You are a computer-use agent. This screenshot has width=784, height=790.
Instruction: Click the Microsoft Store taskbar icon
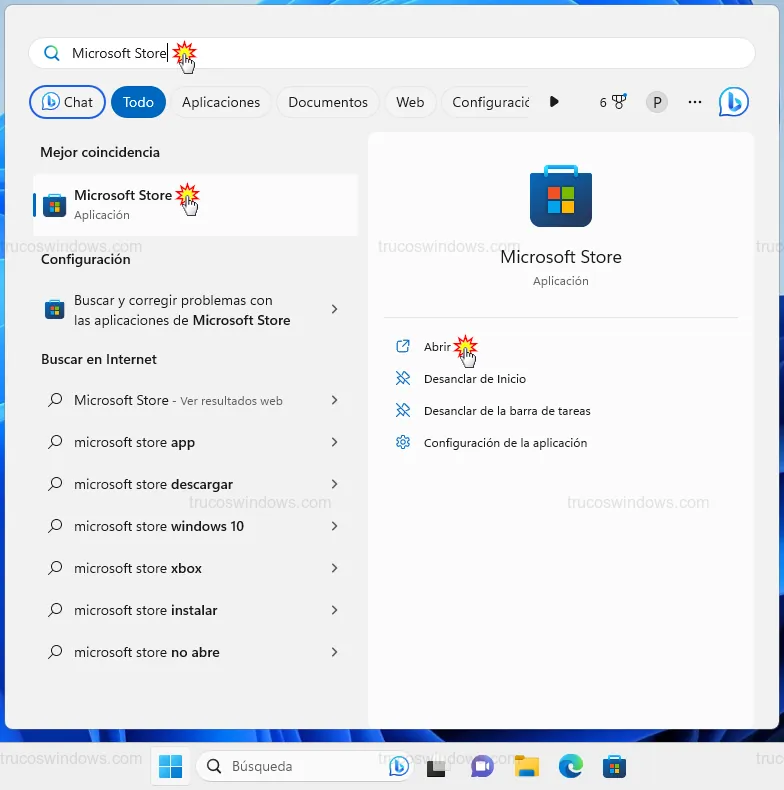614,767
